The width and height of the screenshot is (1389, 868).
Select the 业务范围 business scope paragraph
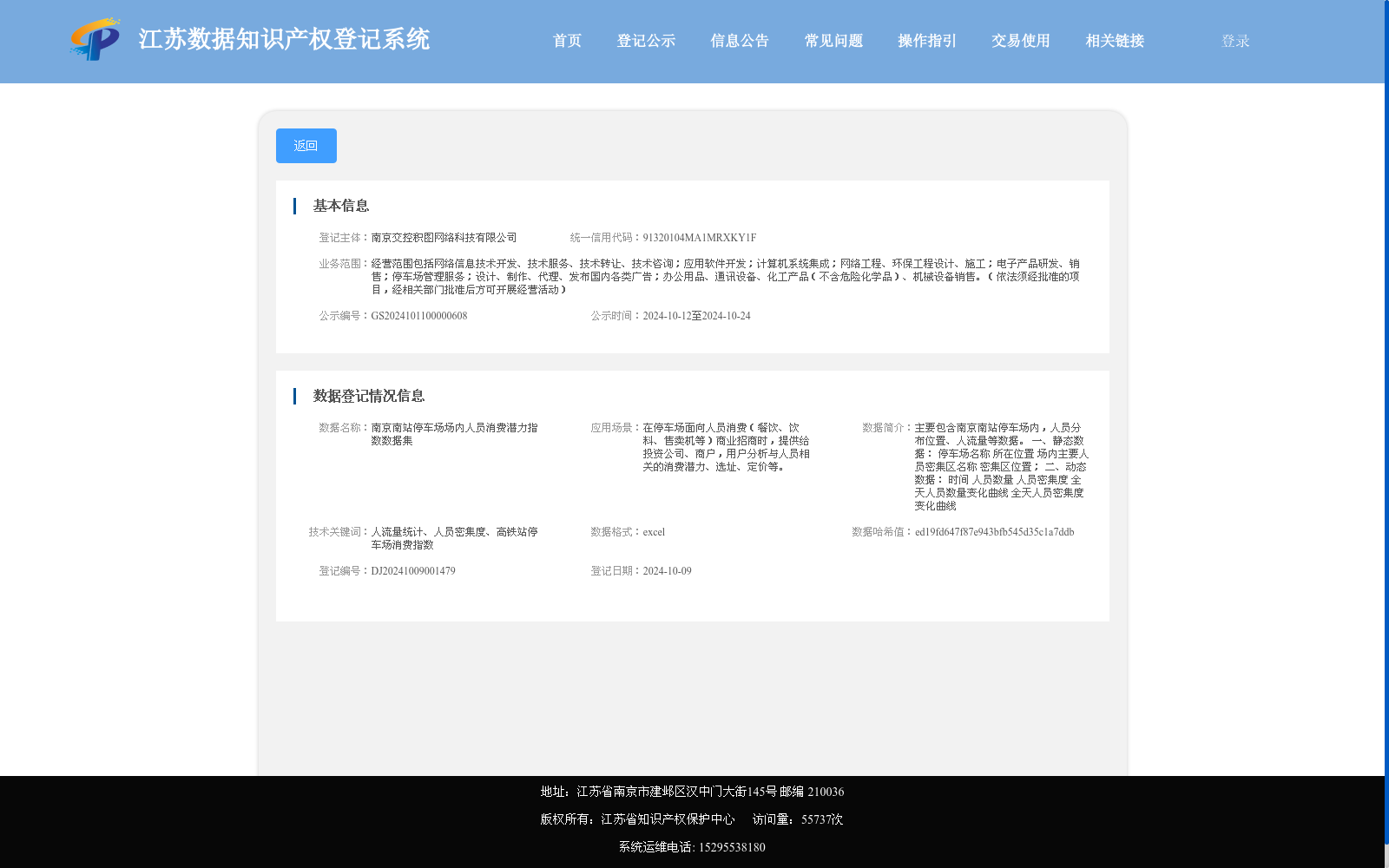725,277
